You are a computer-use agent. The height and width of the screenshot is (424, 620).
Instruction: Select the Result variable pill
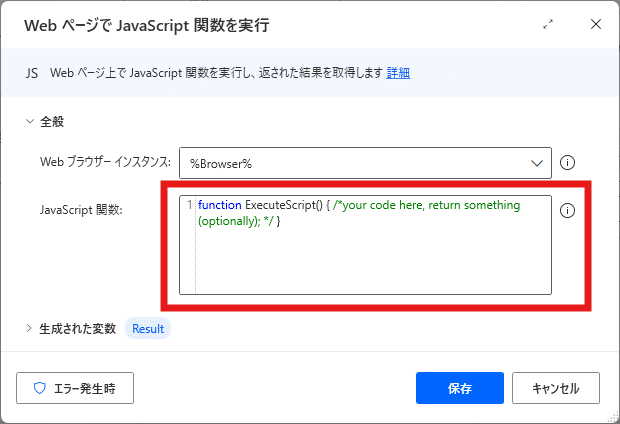148,328
